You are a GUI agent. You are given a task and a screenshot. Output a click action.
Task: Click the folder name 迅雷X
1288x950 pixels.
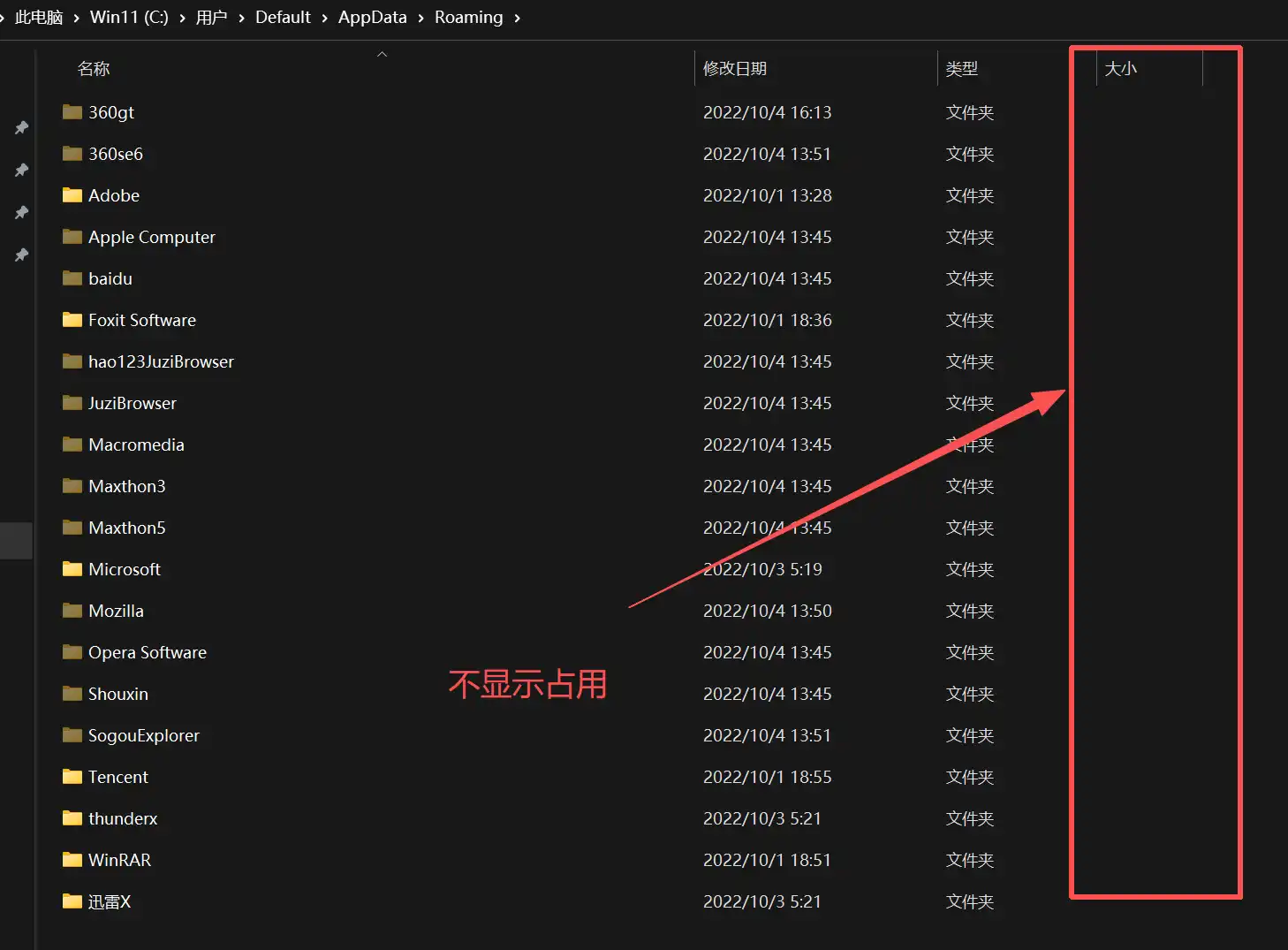point(110,901)
